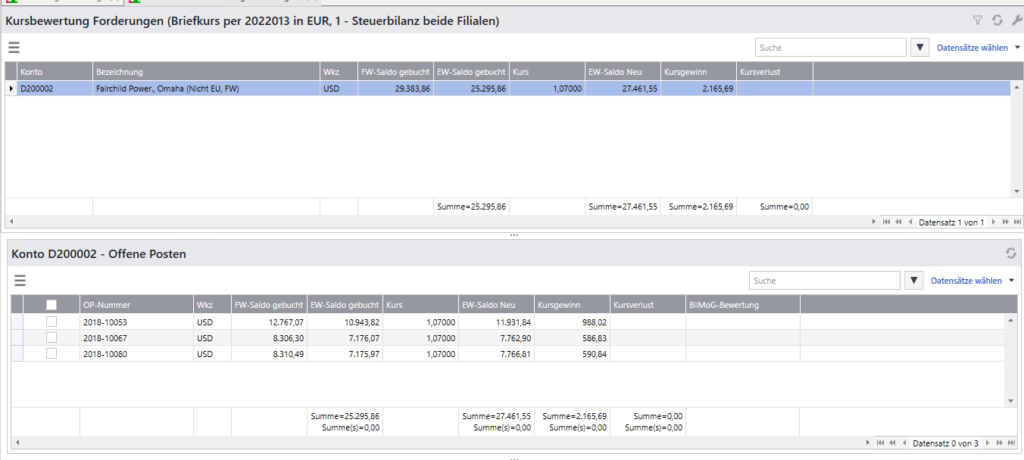Toggle select-all checkbox in Offene Posten header
1024x460 pixels.
tap(52, 304)
